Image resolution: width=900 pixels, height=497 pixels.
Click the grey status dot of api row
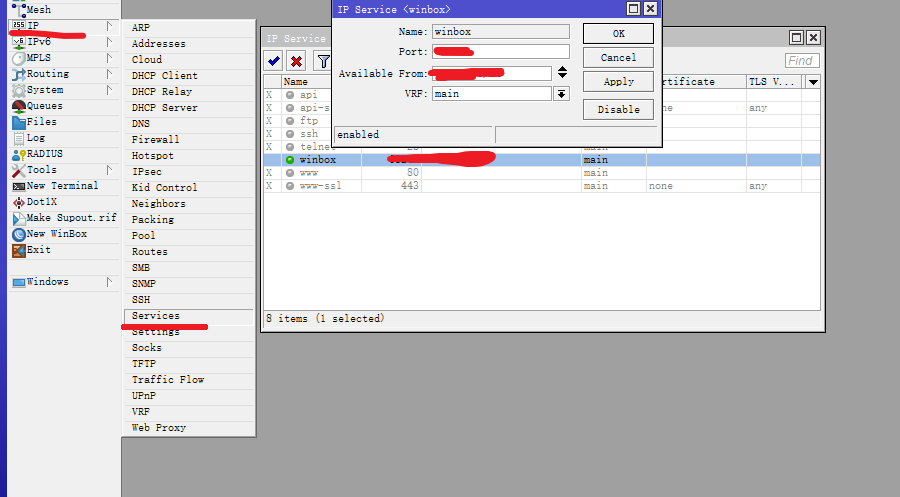coord(290,95)
